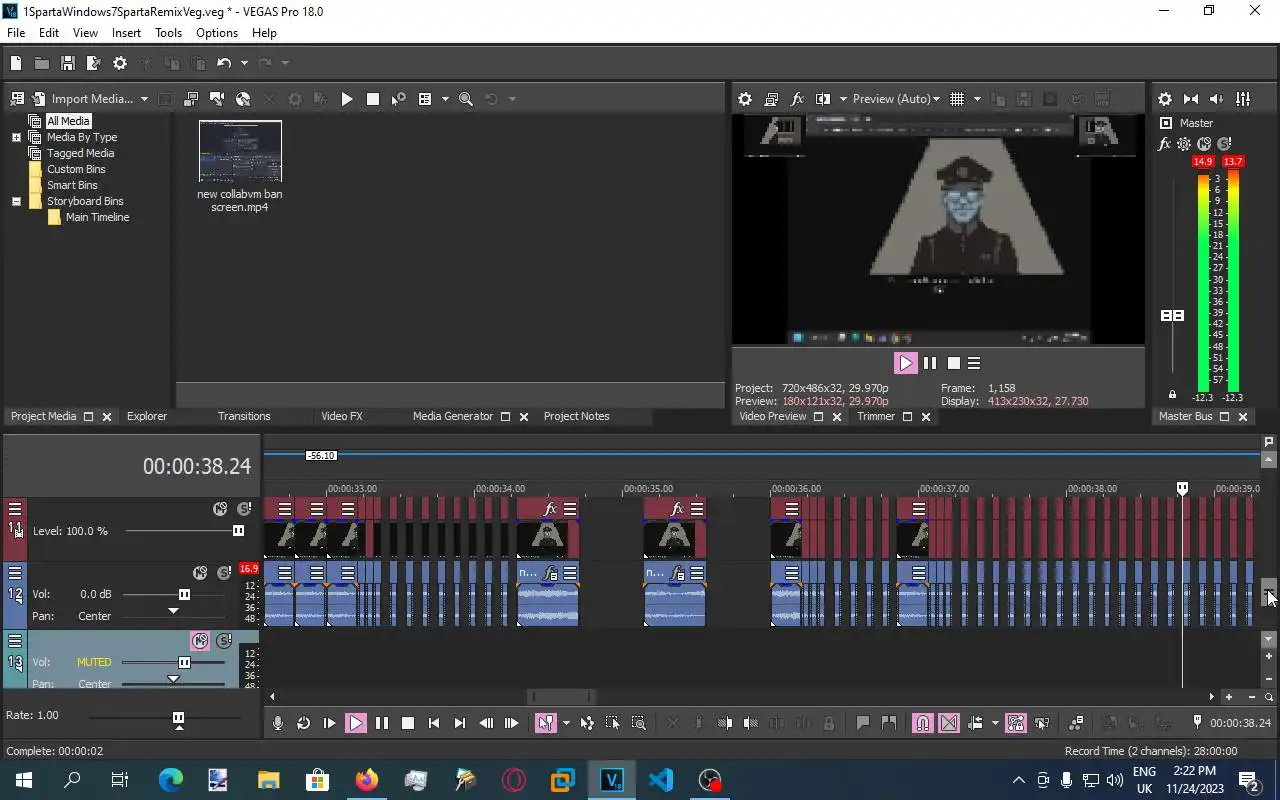This screenshot has width=1280, height=800.
Task: Open Master Bus audio properties gear
Action: (x=1165, y=99)
